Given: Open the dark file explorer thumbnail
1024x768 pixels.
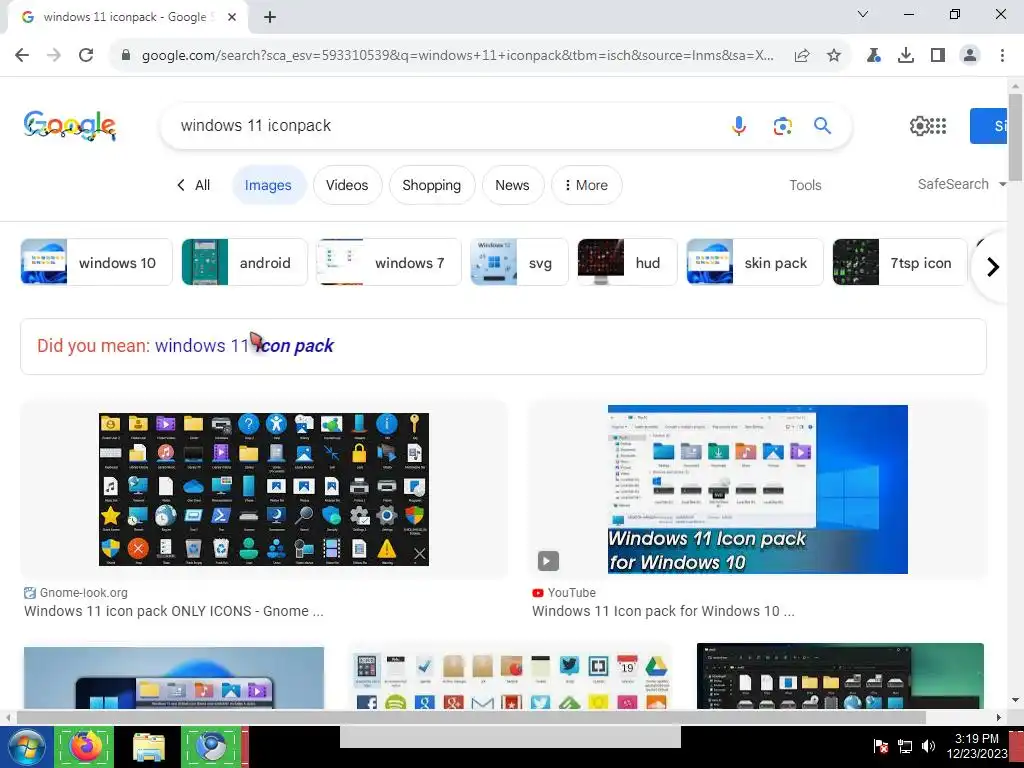Looking at the screenshot, I should 840,677.
